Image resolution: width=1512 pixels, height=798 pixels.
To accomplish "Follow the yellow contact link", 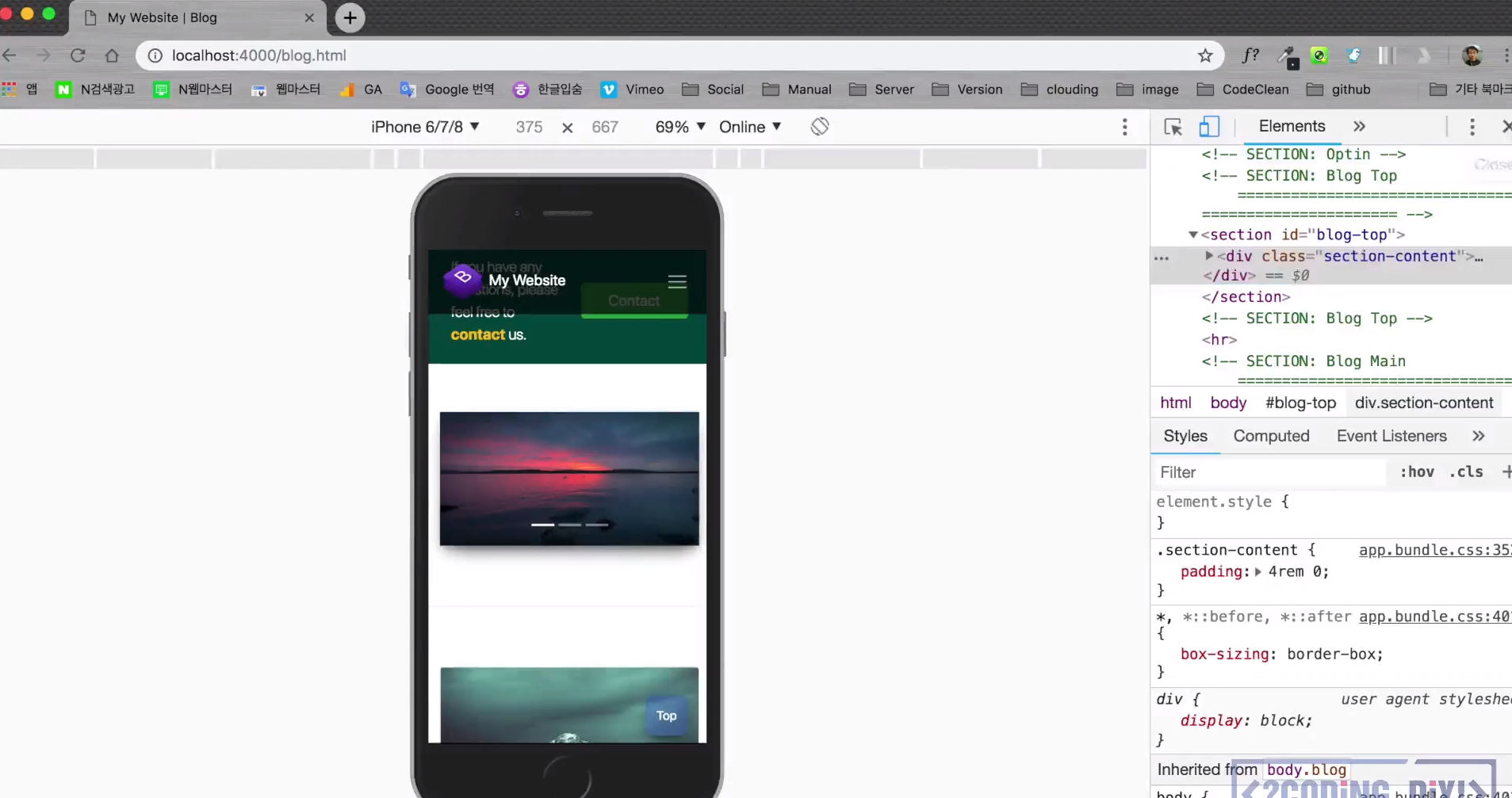I will pos(477,334).
